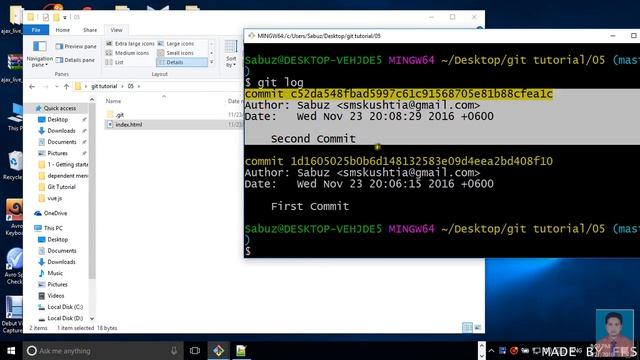Sort files by the Name column
The image size is (640, 360).
pos(113,101)
